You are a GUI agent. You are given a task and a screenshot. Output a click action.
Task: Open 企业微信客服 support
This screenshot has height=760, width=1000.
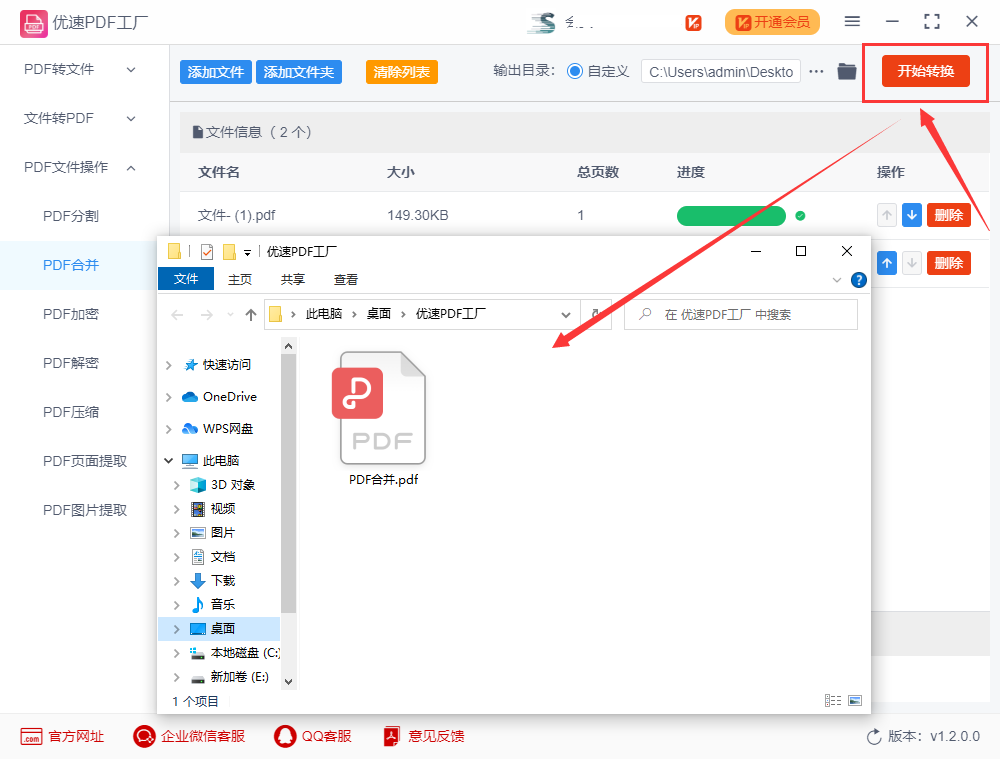(x=189, y=736)
